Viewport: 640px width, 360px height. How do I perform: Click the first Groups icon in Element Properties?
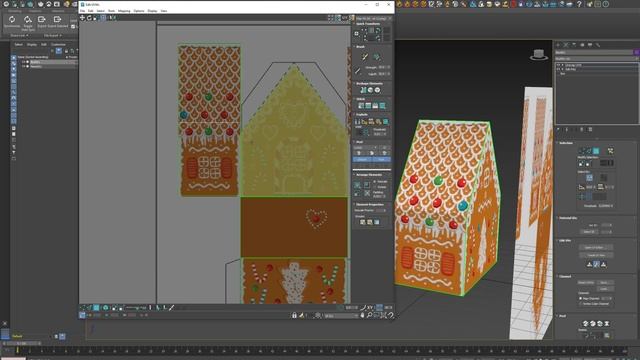pos(362,222)
